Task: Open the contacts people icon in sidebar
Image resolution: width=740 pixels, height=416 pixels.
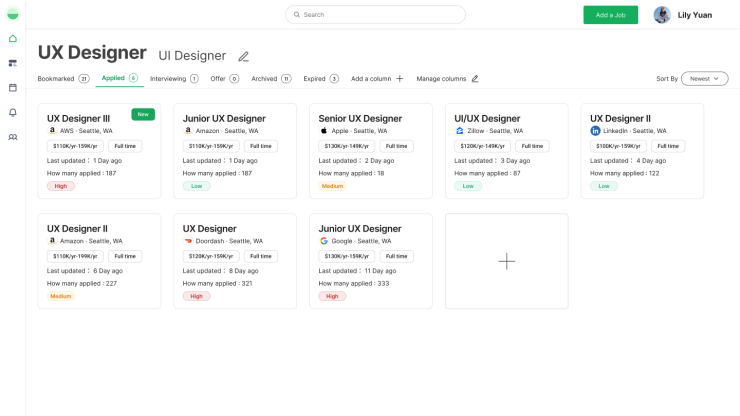Action: click(x=13, y=137)
